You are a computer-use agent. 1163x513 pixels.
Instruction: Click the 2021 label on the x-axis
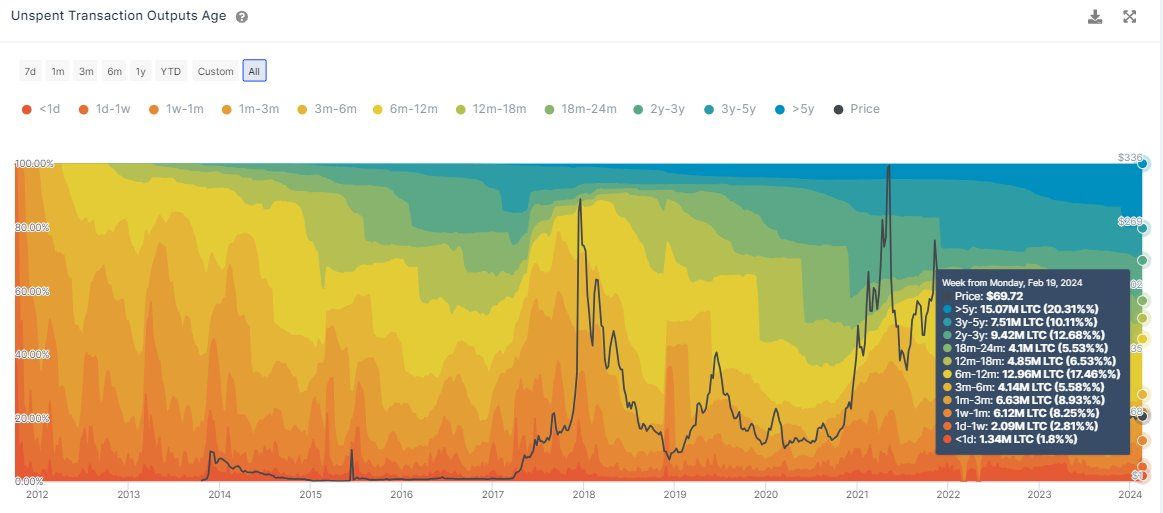(857, 494)
